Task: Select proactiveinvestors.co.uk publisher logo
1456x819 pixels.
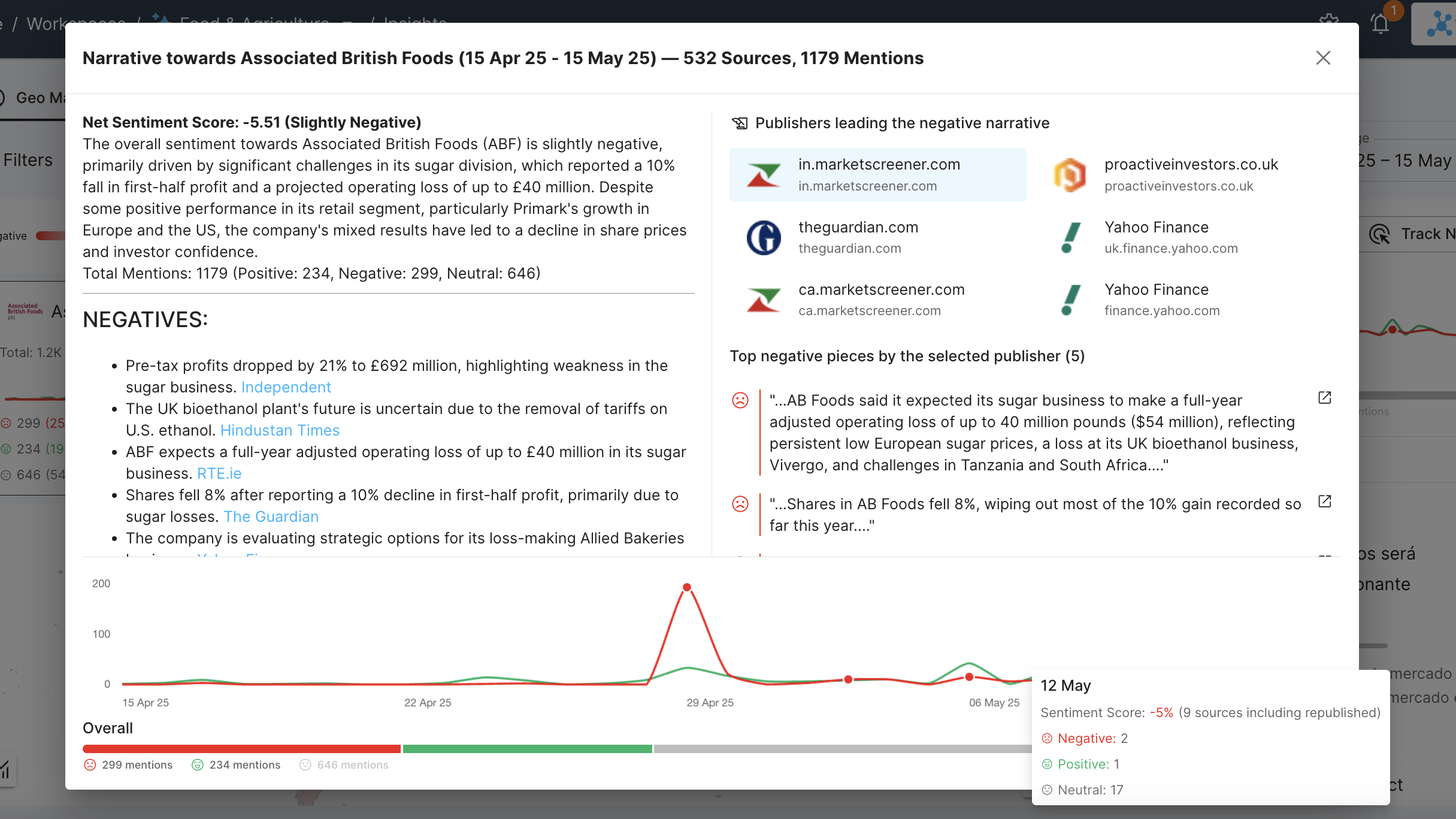Action: [1070, 175]
